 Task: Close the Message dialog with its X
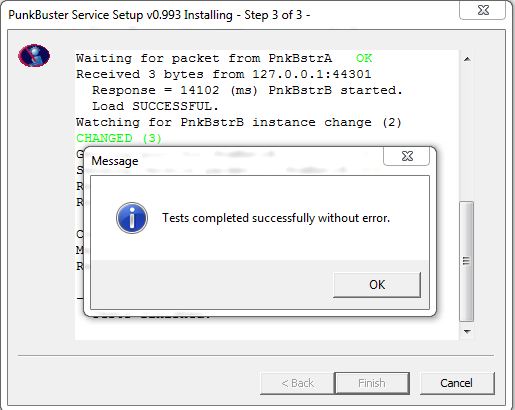click(x=407, y=156)
